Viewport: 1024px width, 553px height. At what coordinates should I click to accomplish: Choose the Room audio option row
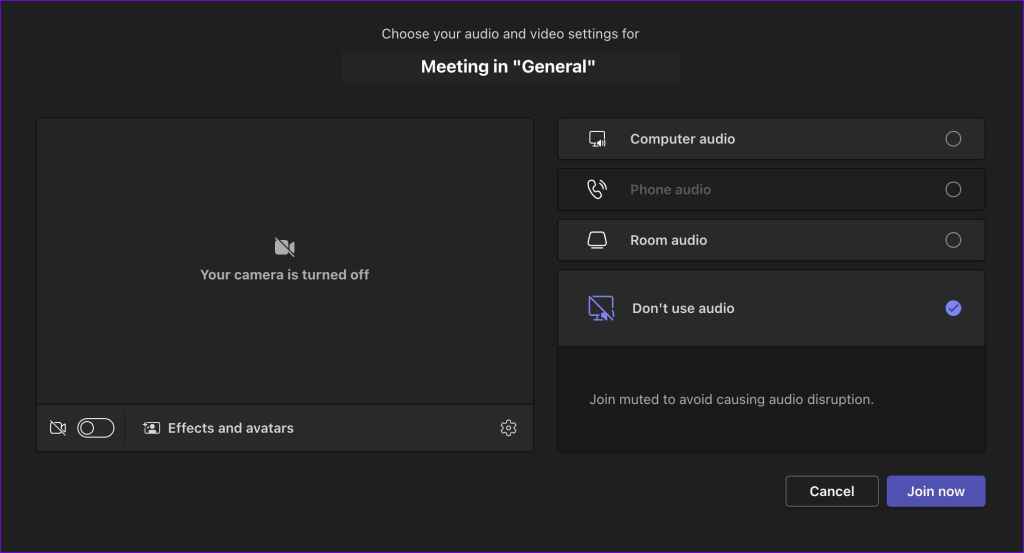(771, 240)
